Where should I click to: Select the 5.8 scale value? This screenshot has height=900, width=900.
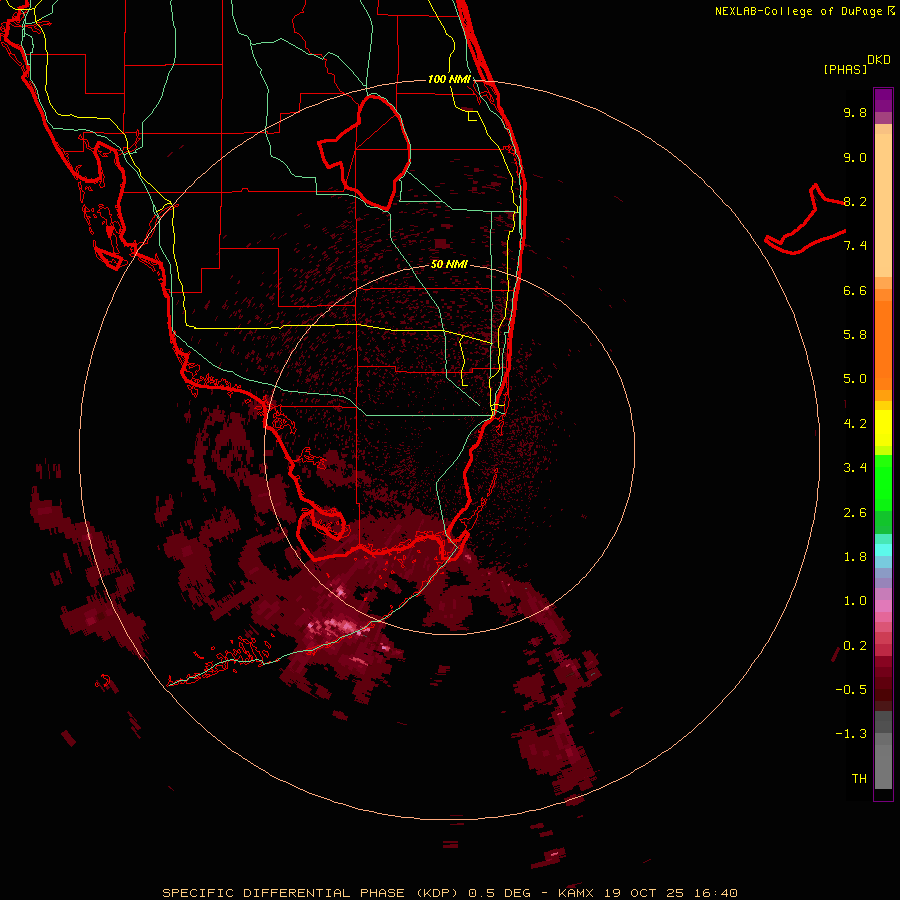(855, 335)
